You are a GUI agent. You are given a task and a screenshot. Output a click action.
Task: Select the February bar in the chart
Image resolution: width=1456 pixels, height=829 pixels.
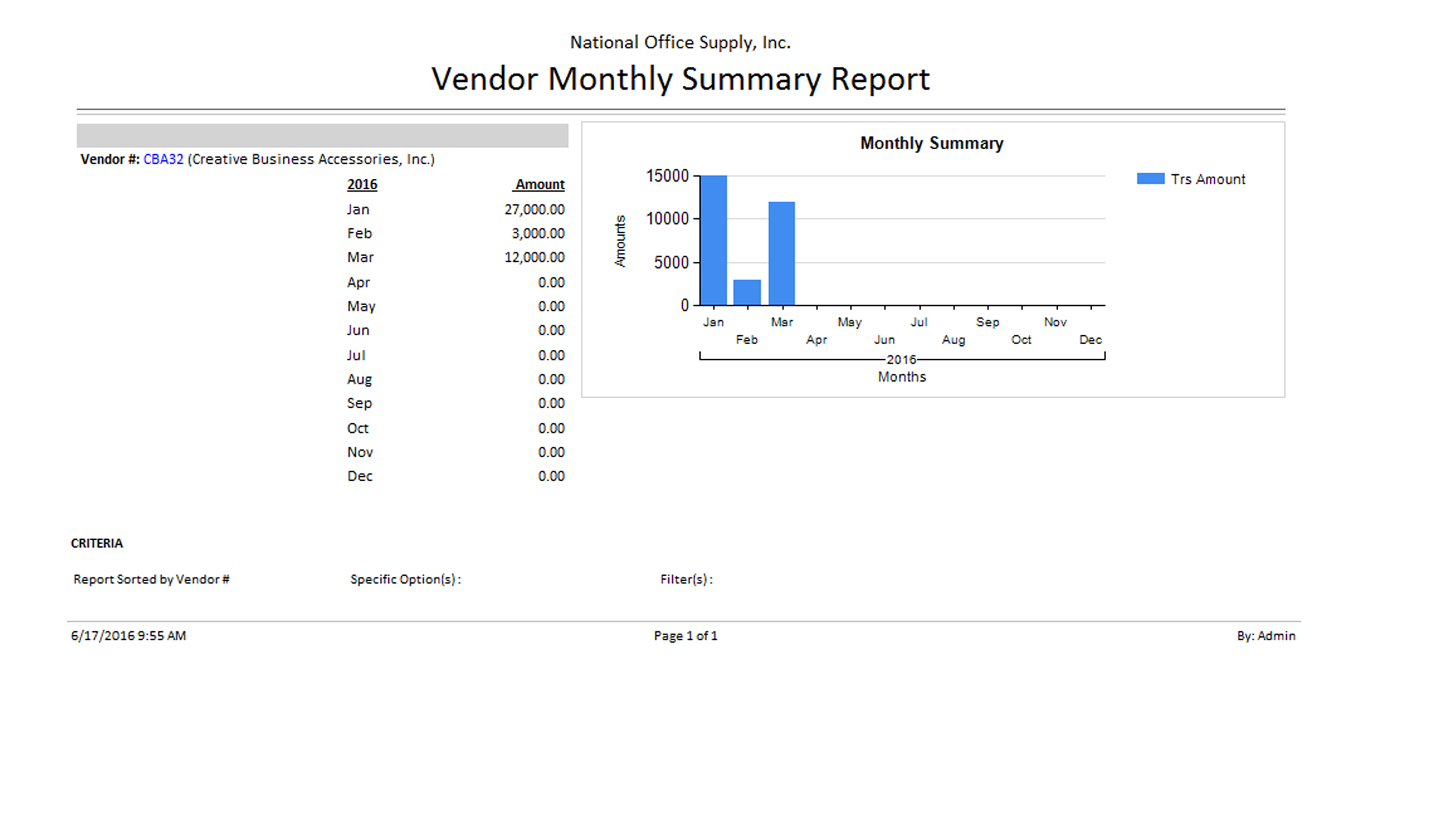coord(747,292)
